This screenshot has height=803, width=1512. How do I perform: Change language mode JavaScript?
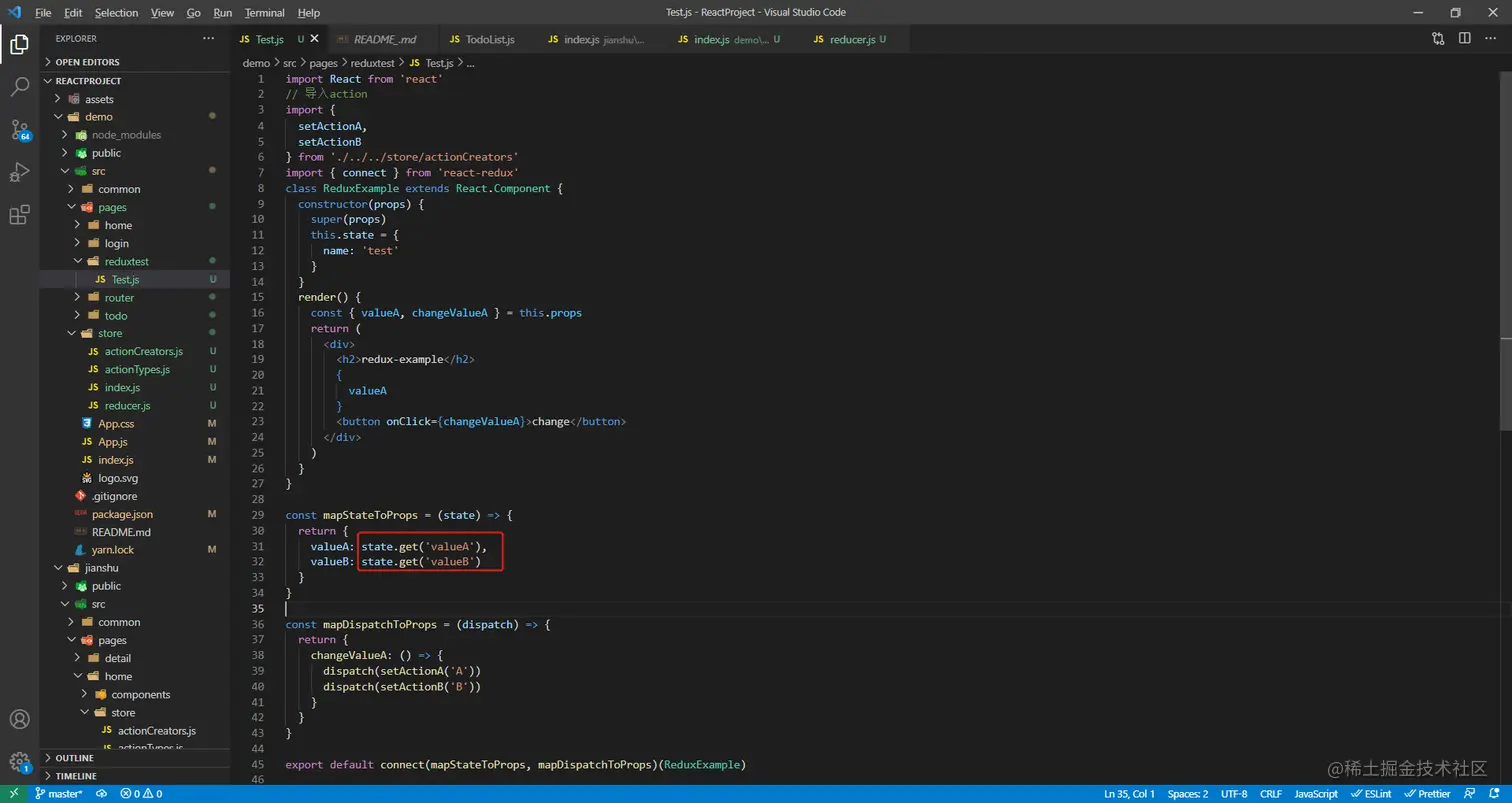pos(1316,794)
